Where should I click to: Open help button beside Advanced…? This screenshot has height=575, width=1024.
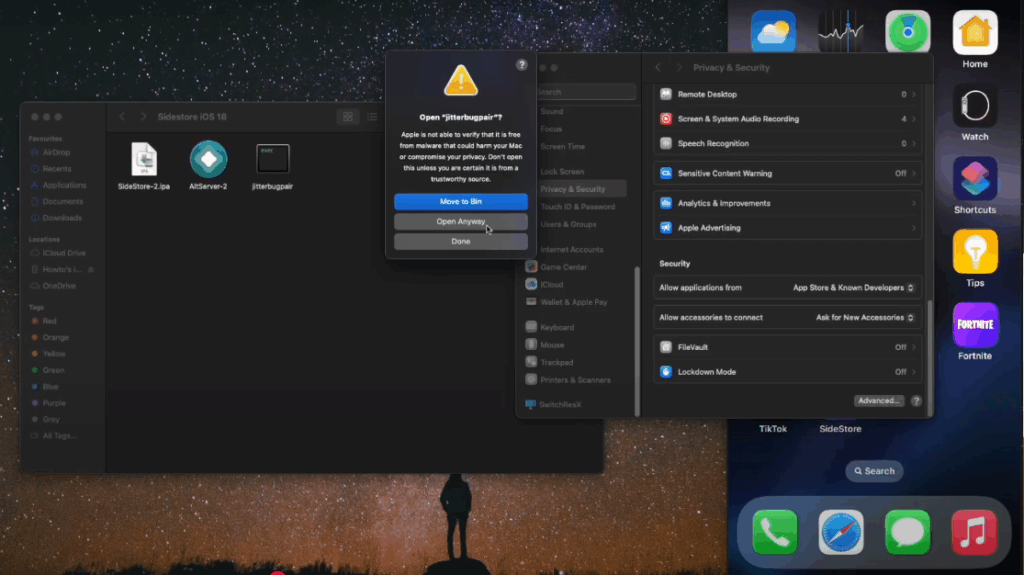916,401
